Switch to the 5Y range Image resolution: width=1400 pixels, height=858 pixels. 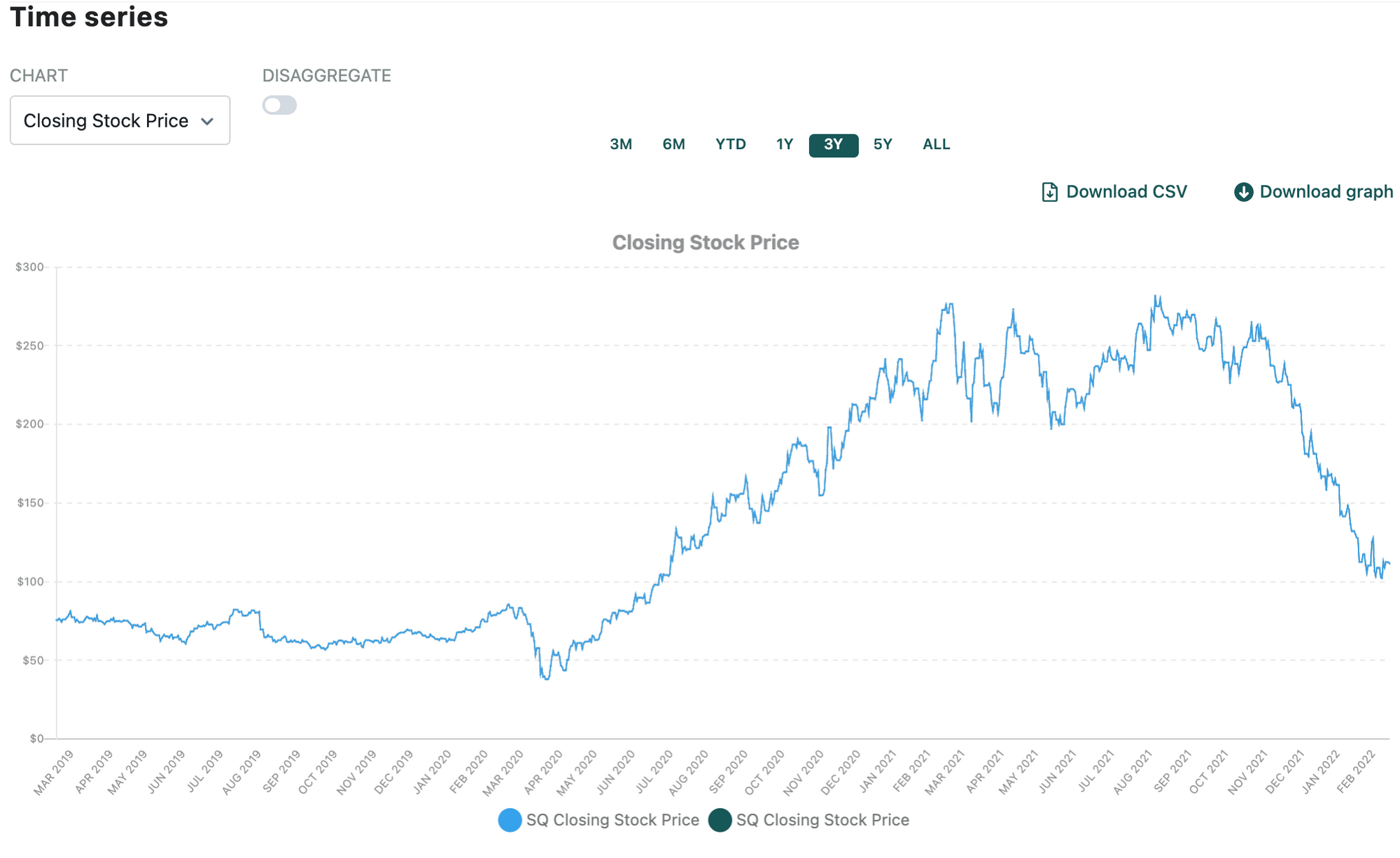[883, 144]
